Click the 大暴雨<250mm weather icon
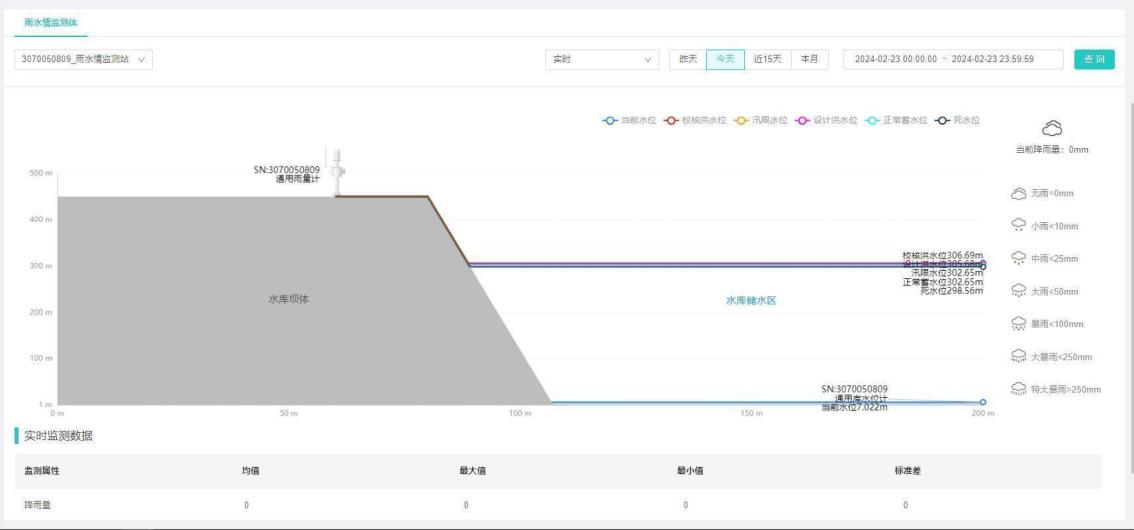The image size is (1134, 530). point(1019,356)
